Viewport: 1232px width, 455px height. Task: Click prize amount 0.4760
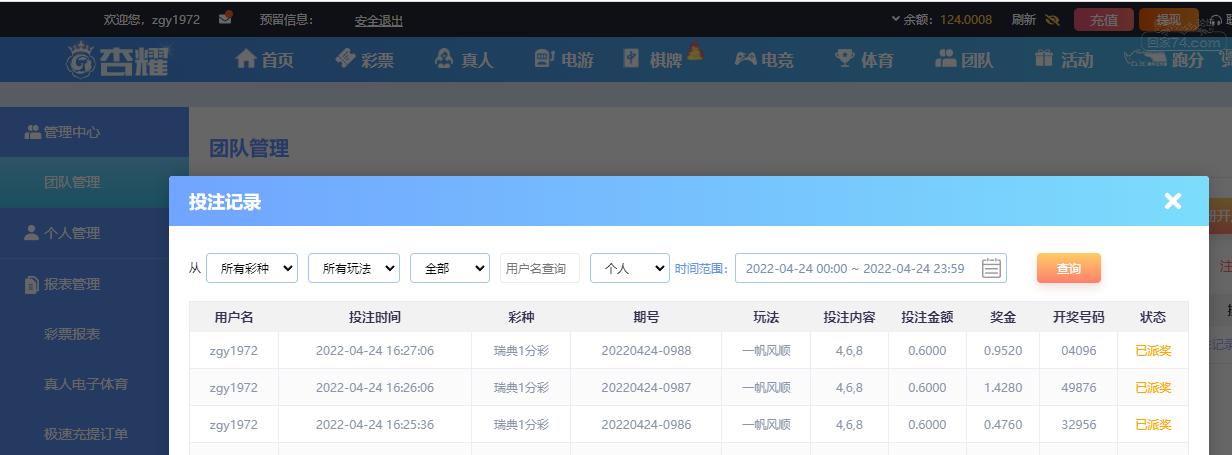click(1003, 425)
